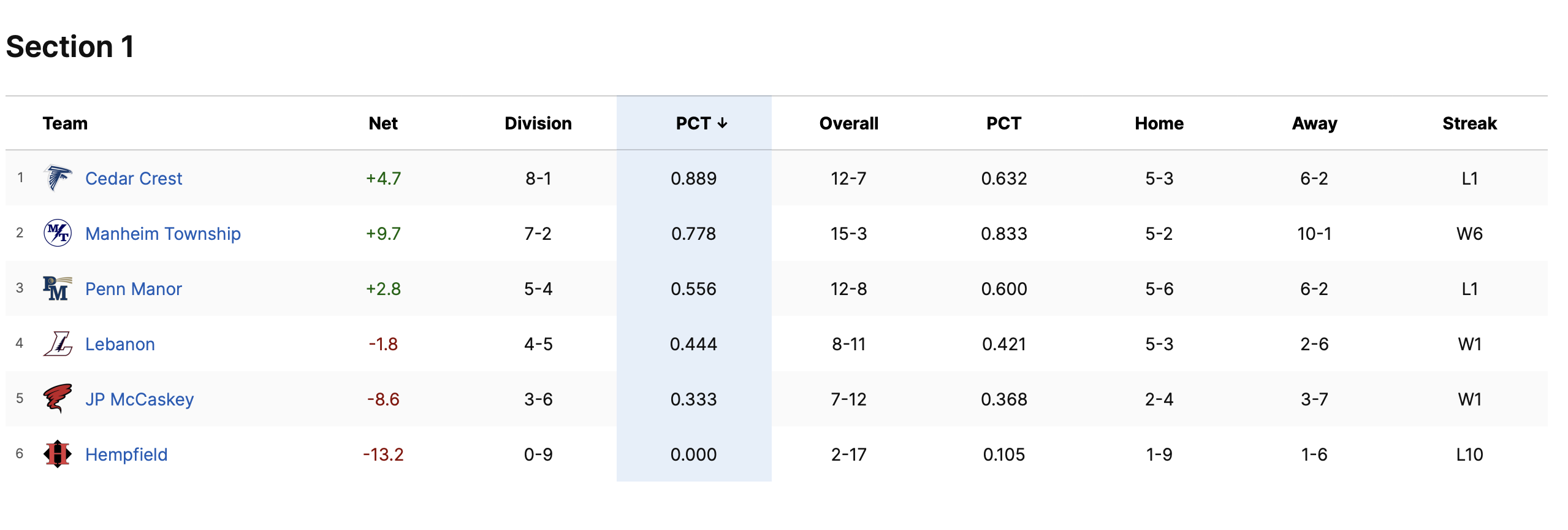Sort by the Home record column
The height and width of the screenshot is (530, 1568).
[1159, 123]
